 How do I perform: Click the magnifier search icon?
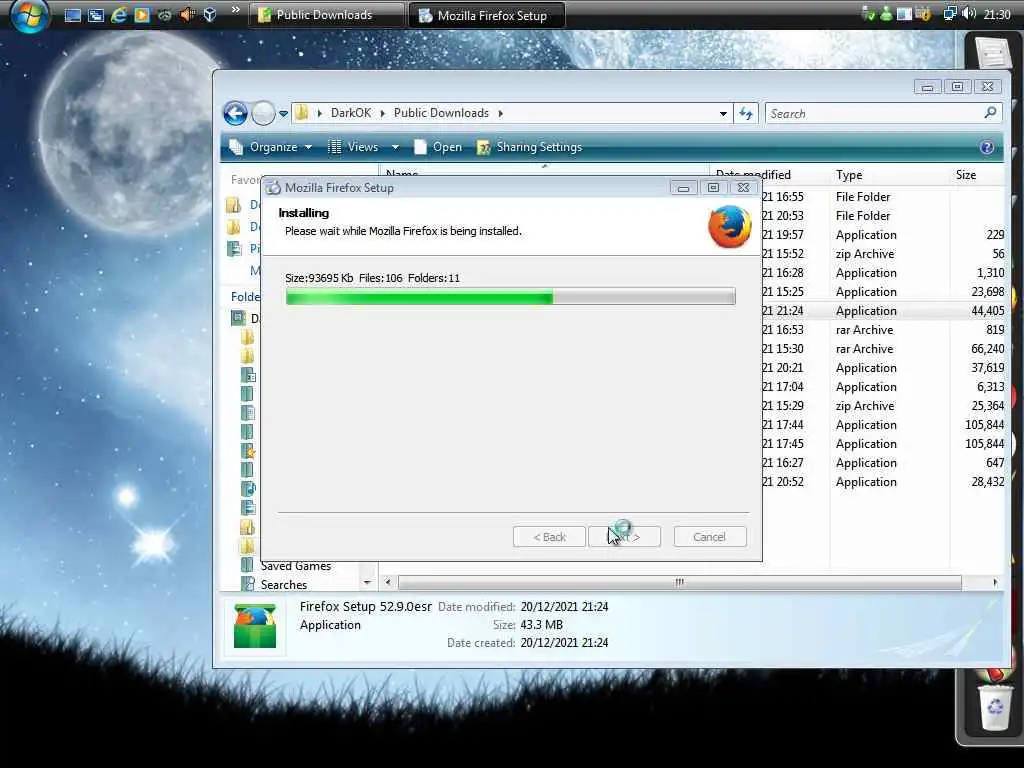pos(991,113)
